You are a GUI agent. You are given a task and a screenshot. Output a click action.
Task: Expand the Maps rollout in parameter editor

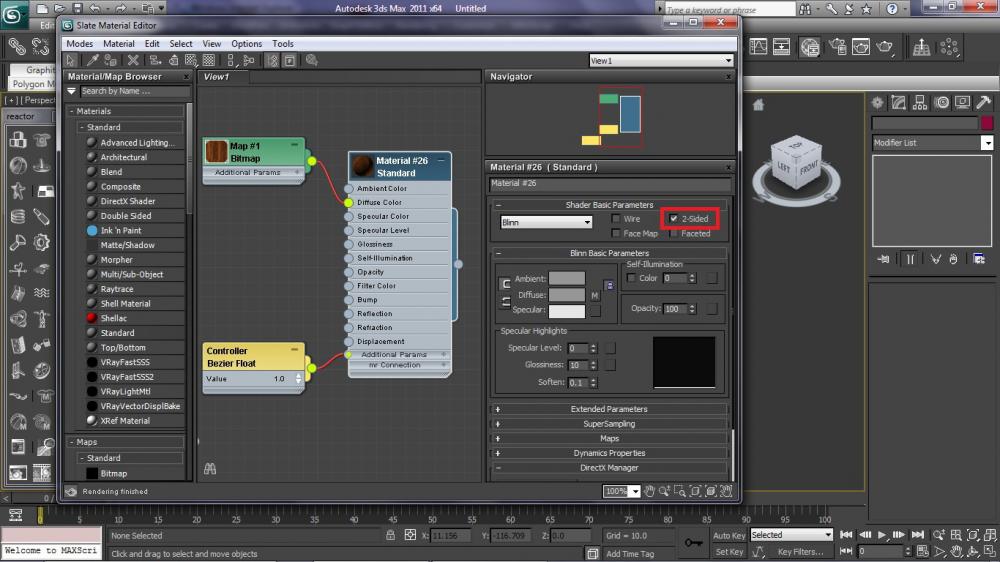[609, 438]
